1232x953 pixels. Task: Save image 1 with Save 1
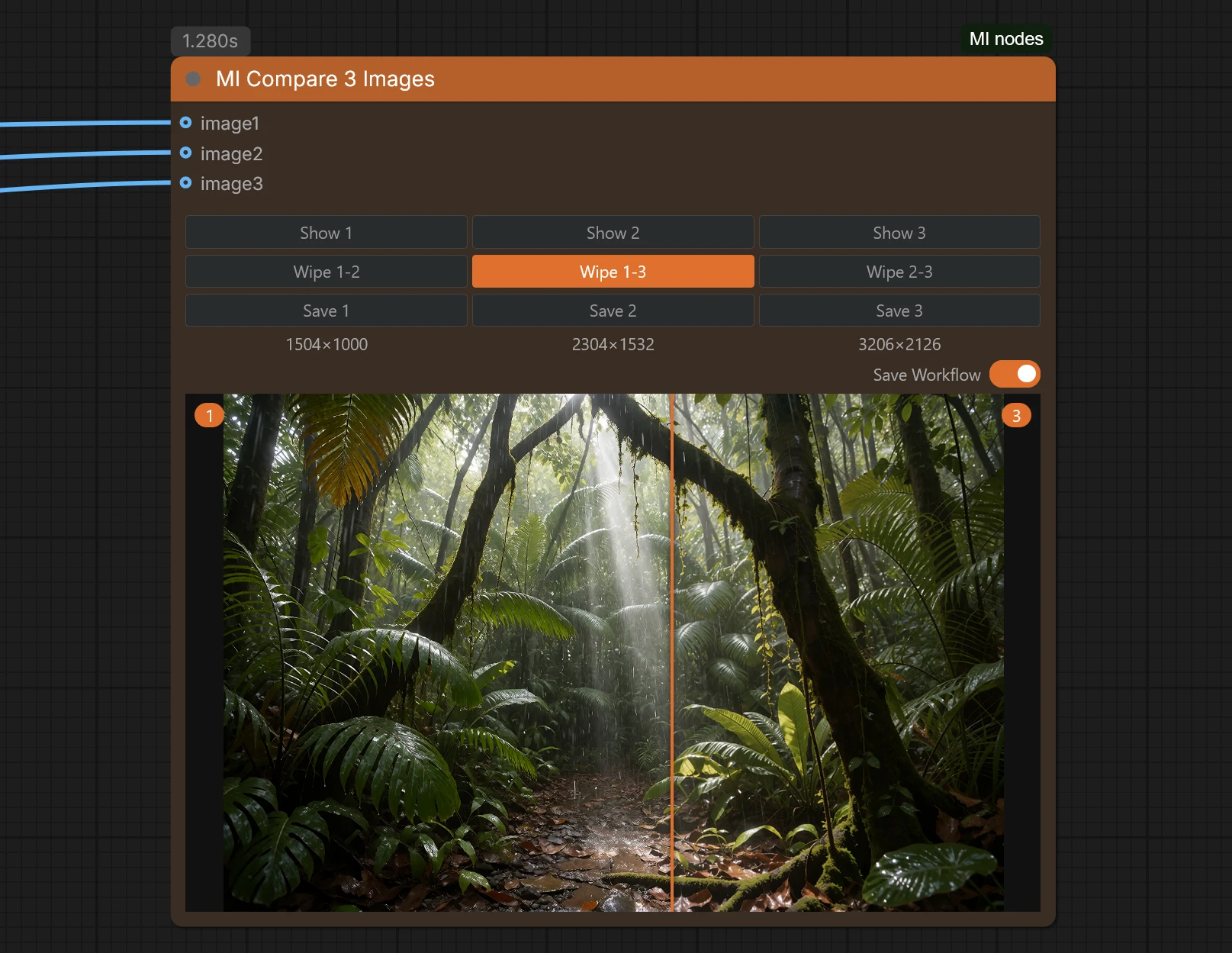(x=326, y=311)
